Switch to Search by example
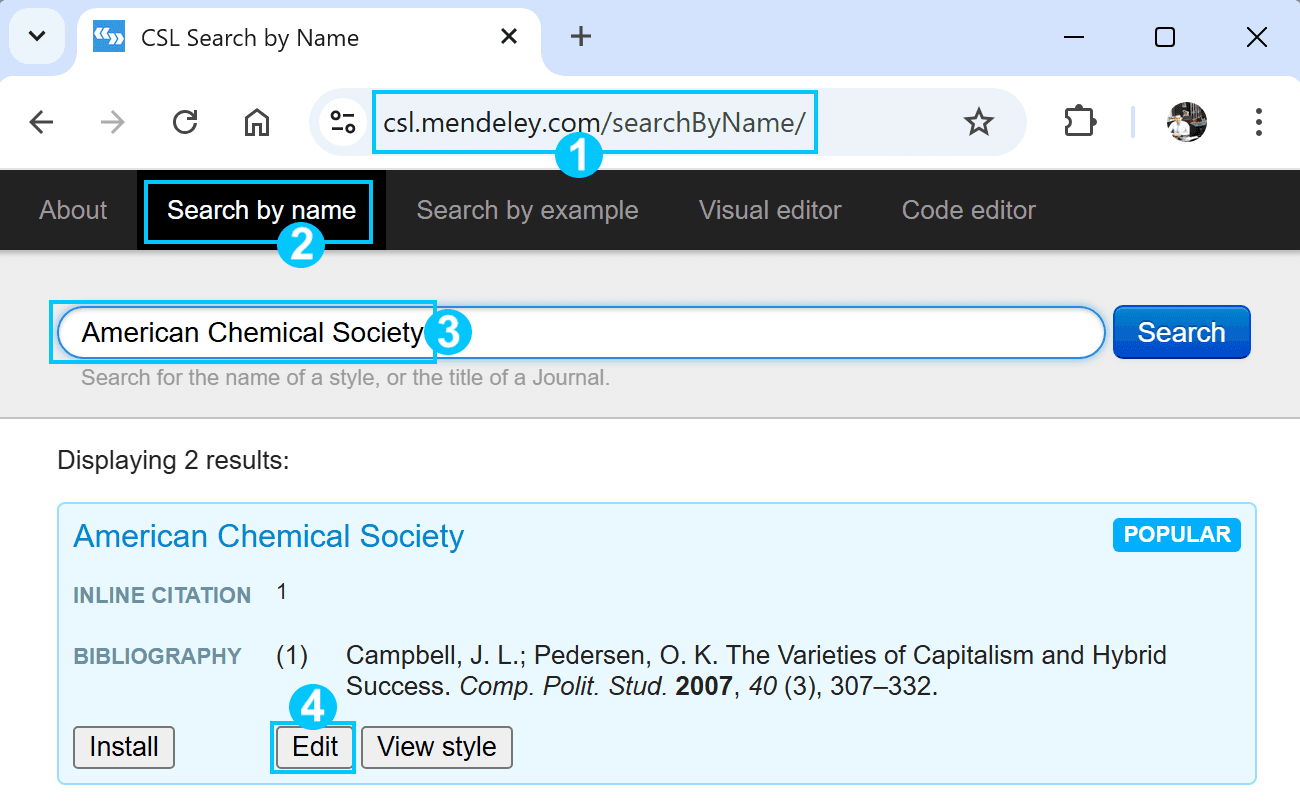This screenshot has height=802, width=1300. tap(527, 210)
